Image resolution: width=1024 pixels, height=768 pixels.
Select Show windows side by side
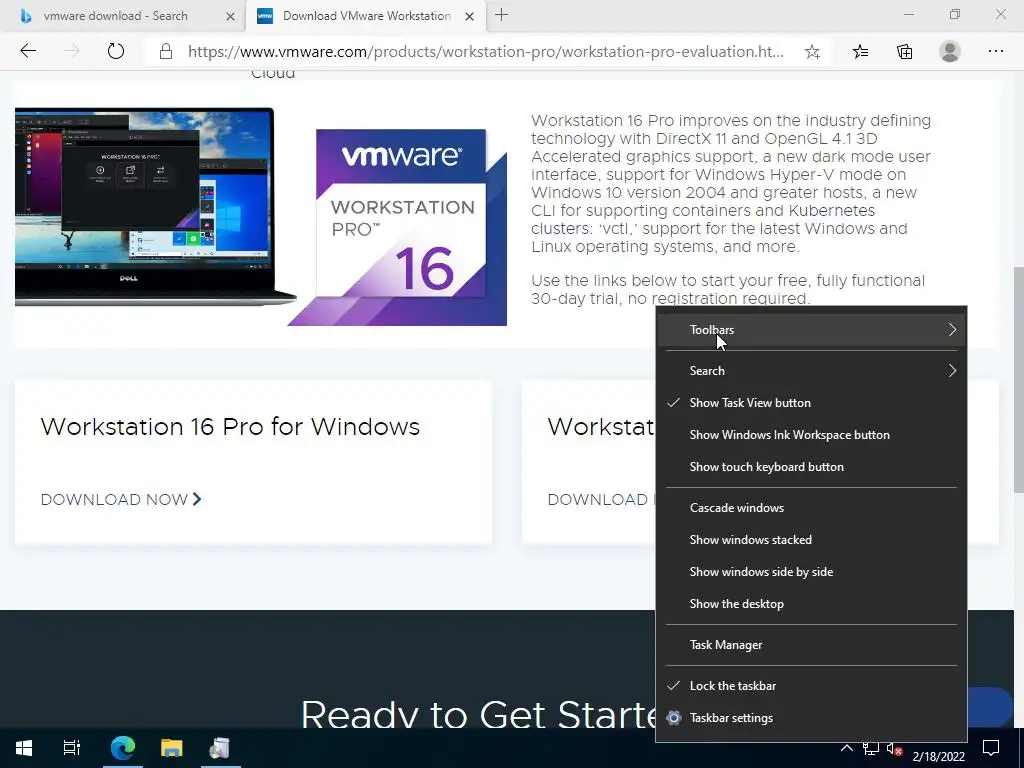click(x=811, y=571)
